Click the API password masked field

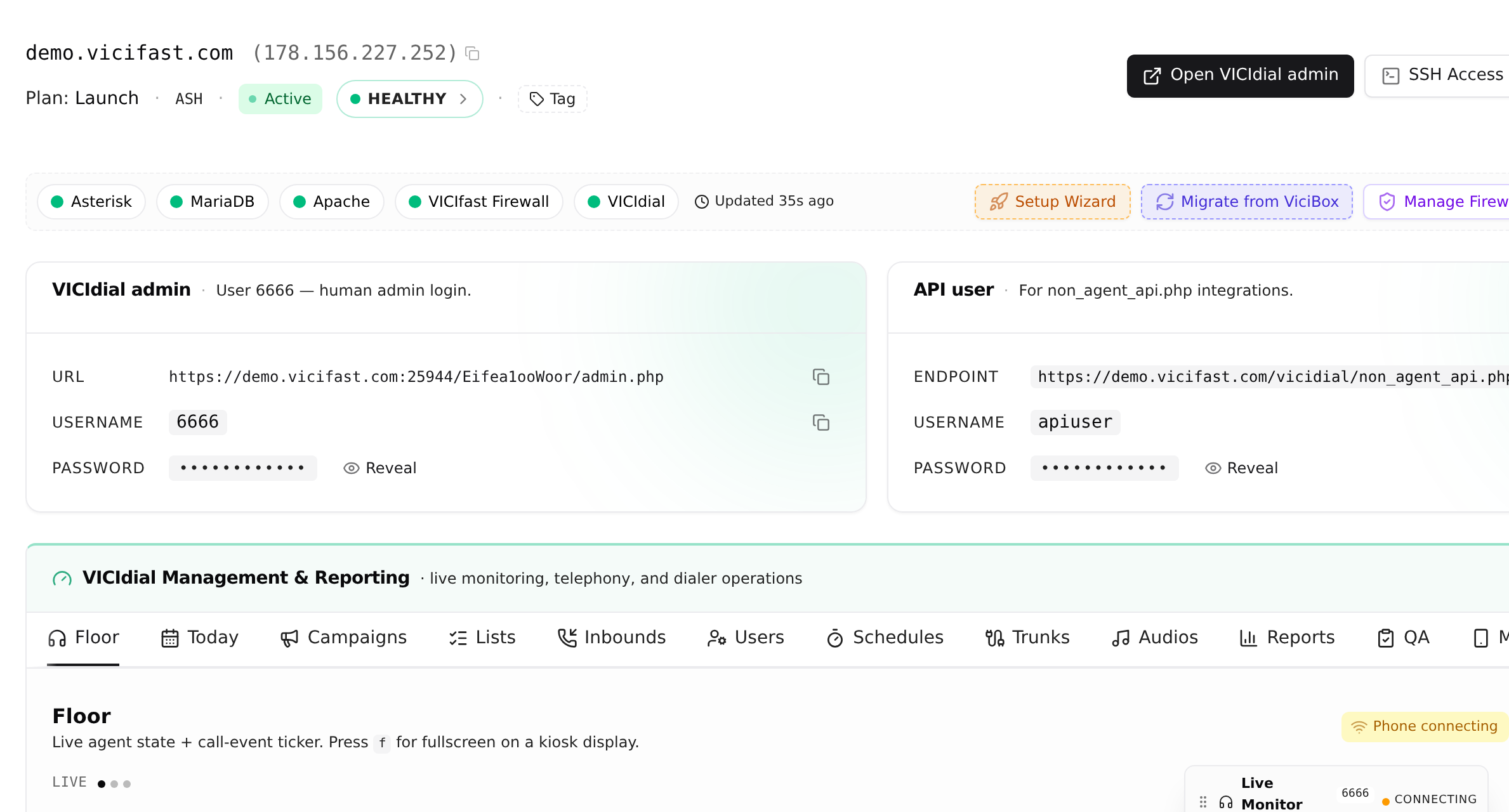[x=1105, y=468]
